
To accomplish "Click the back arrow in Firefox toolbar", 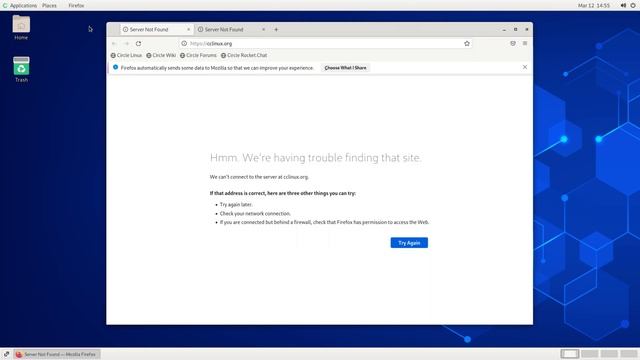I will tap(114, 43).
